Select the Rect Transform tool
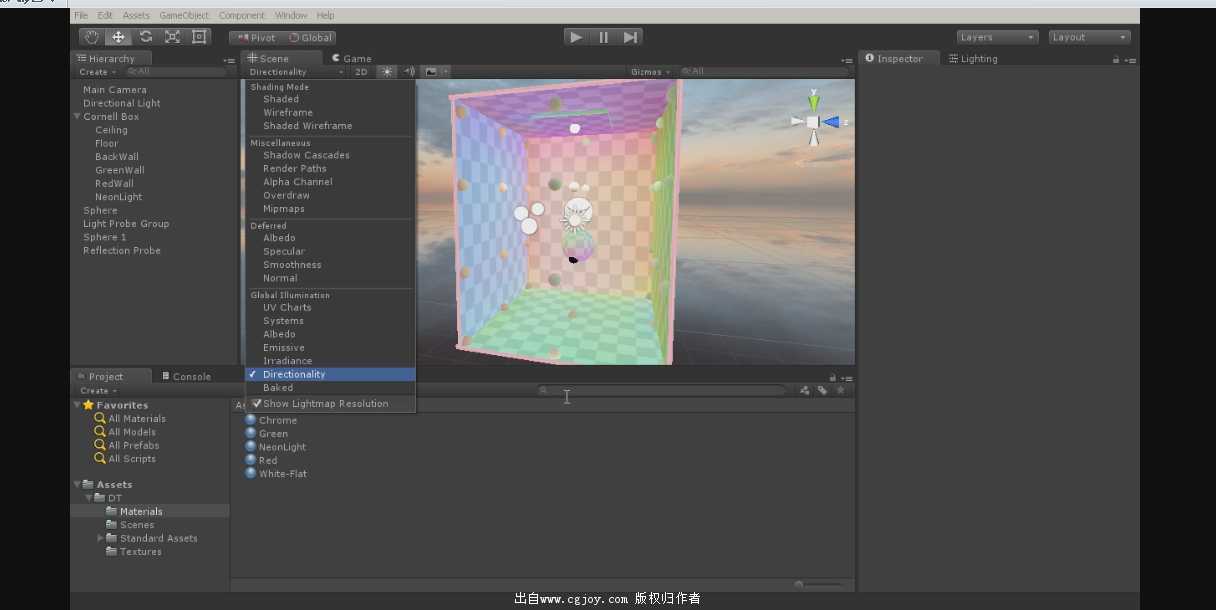Image resolution: width=1216 pixels, height=610 pixels. pyautogui.click(x=199, y=36)
